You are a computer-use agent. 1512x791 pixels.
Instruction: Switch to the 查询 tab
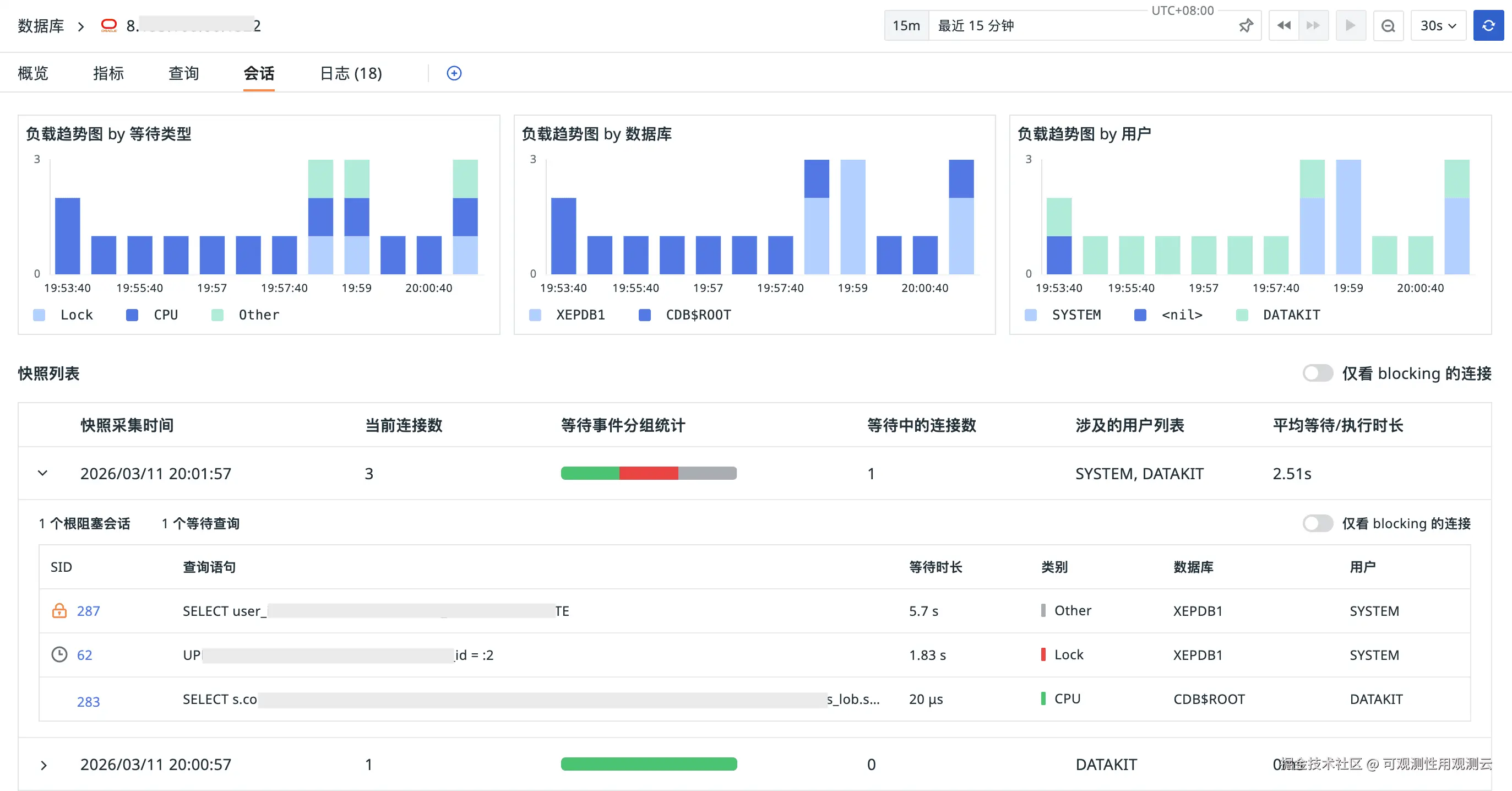click(x=184, y=73)
